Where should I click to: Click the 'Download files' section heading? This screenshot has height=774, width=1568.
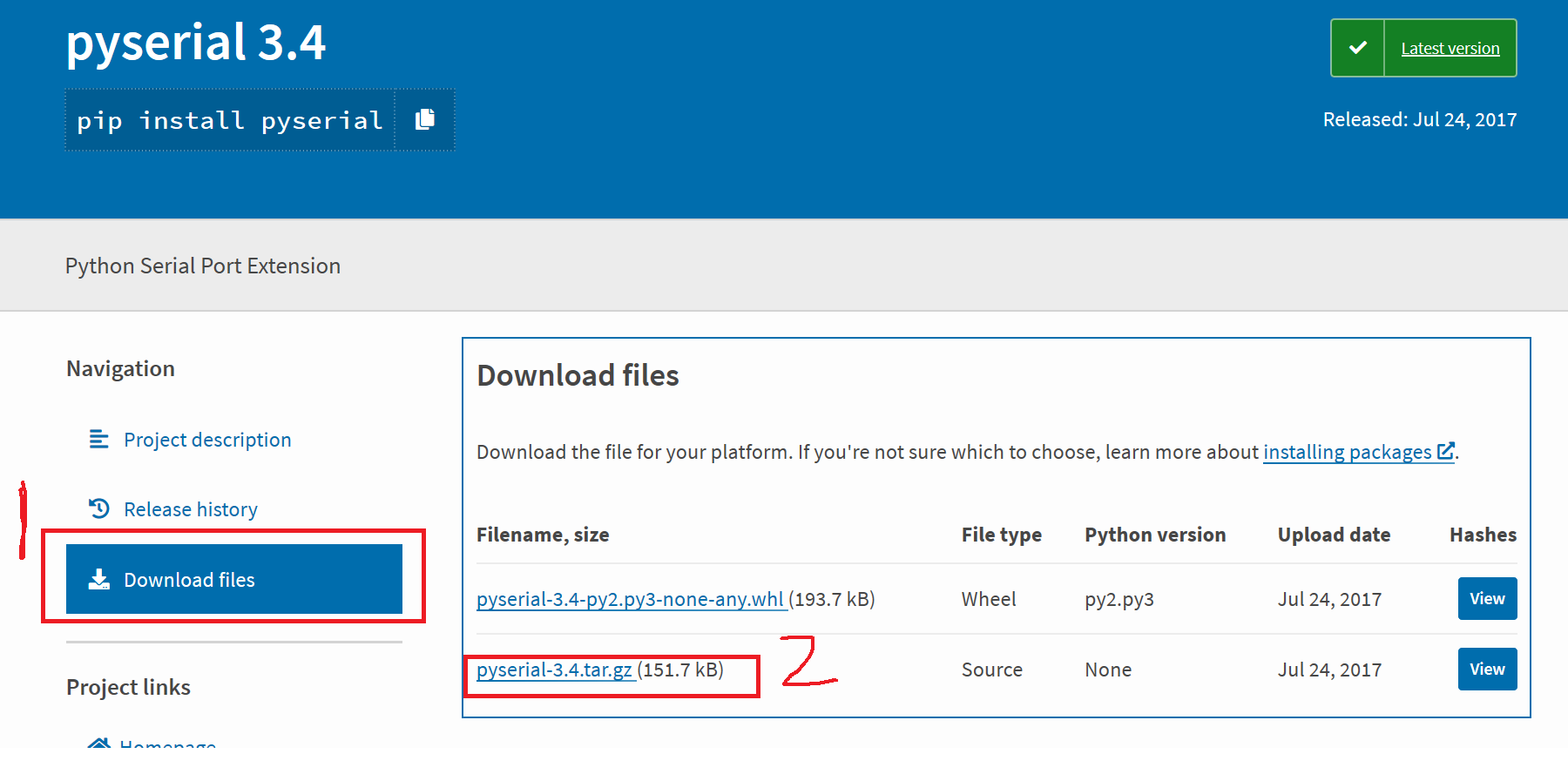pyautogui.click(x=578, y=375)
